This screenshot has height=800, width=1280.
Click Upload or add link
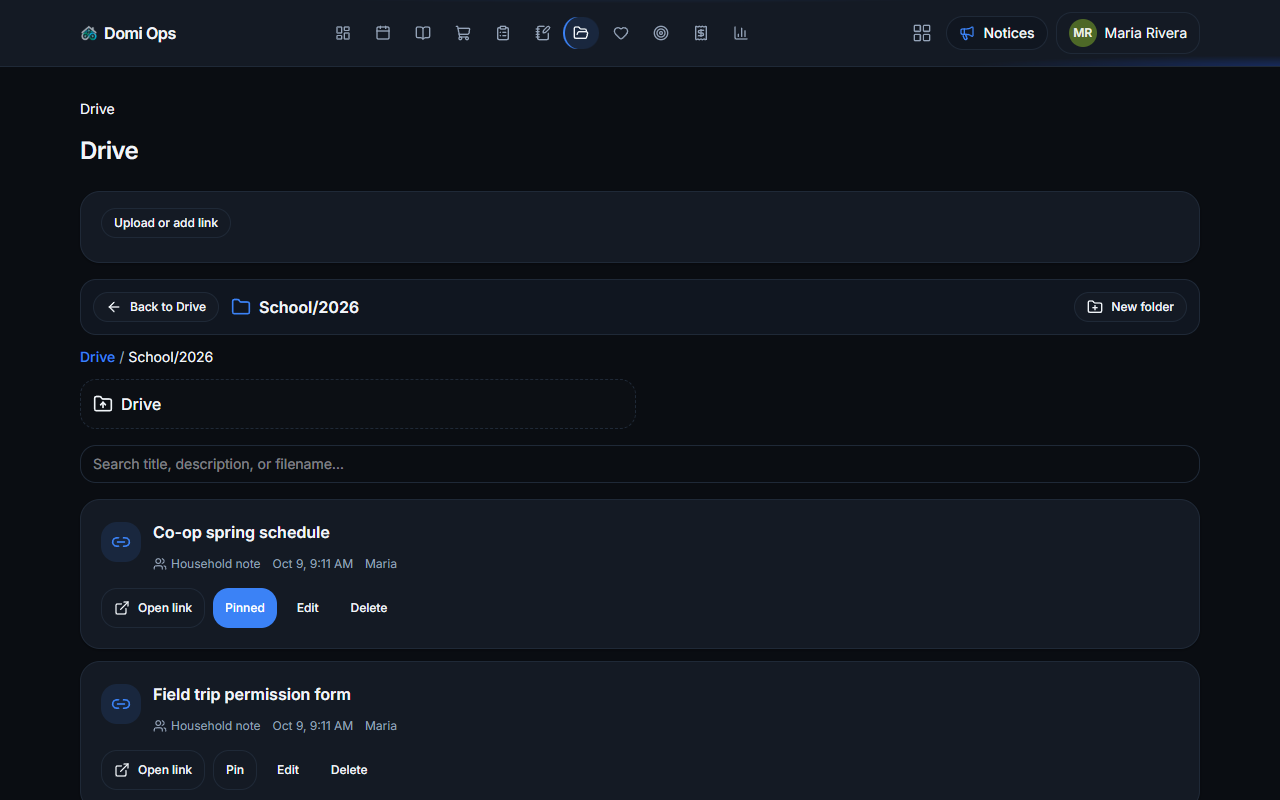coord(166,223)
